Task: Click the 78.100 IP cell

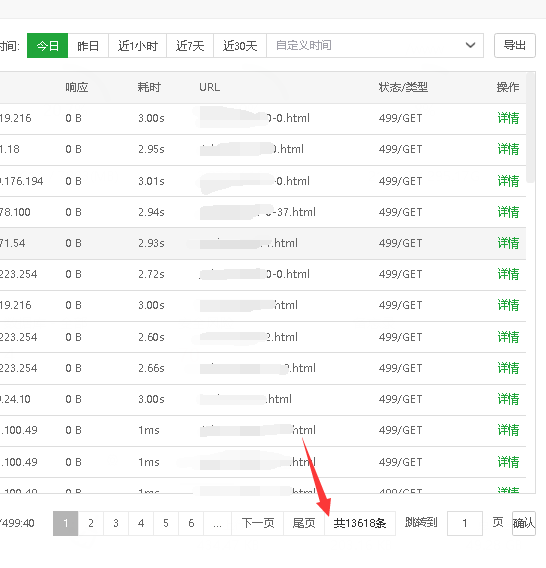Action: coord(15,212)
